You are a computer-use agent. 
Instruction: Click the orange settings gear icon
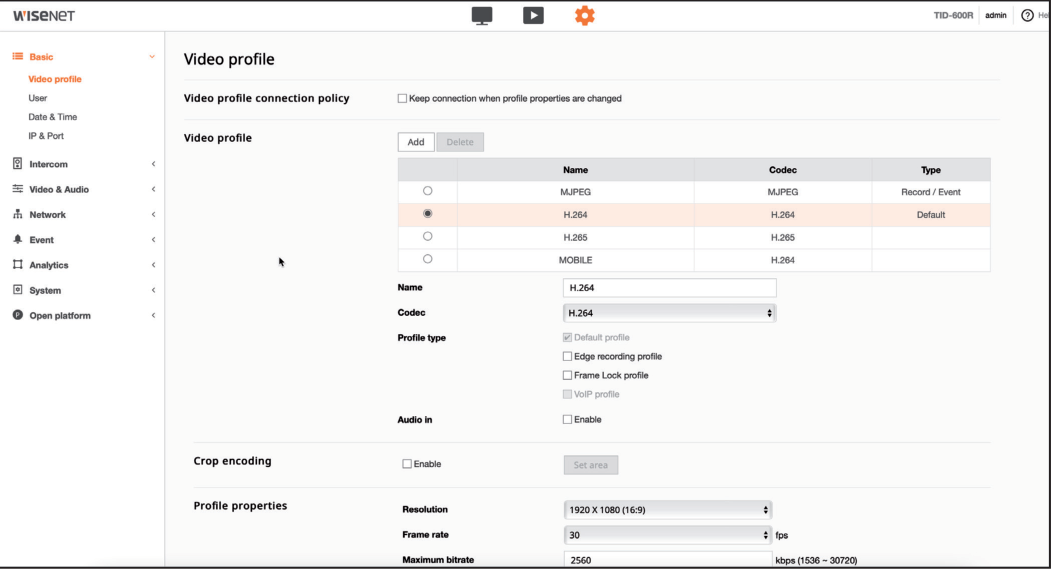pyautogui.click(x=584, y=15)
